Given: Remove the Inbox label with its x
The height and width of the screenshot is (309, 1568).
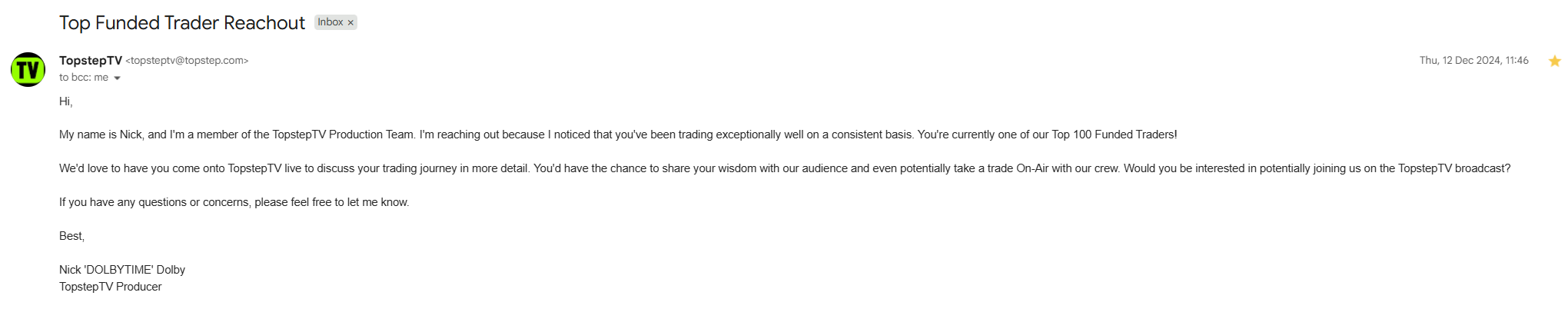Looking at the screenshot, I should 350,23.
